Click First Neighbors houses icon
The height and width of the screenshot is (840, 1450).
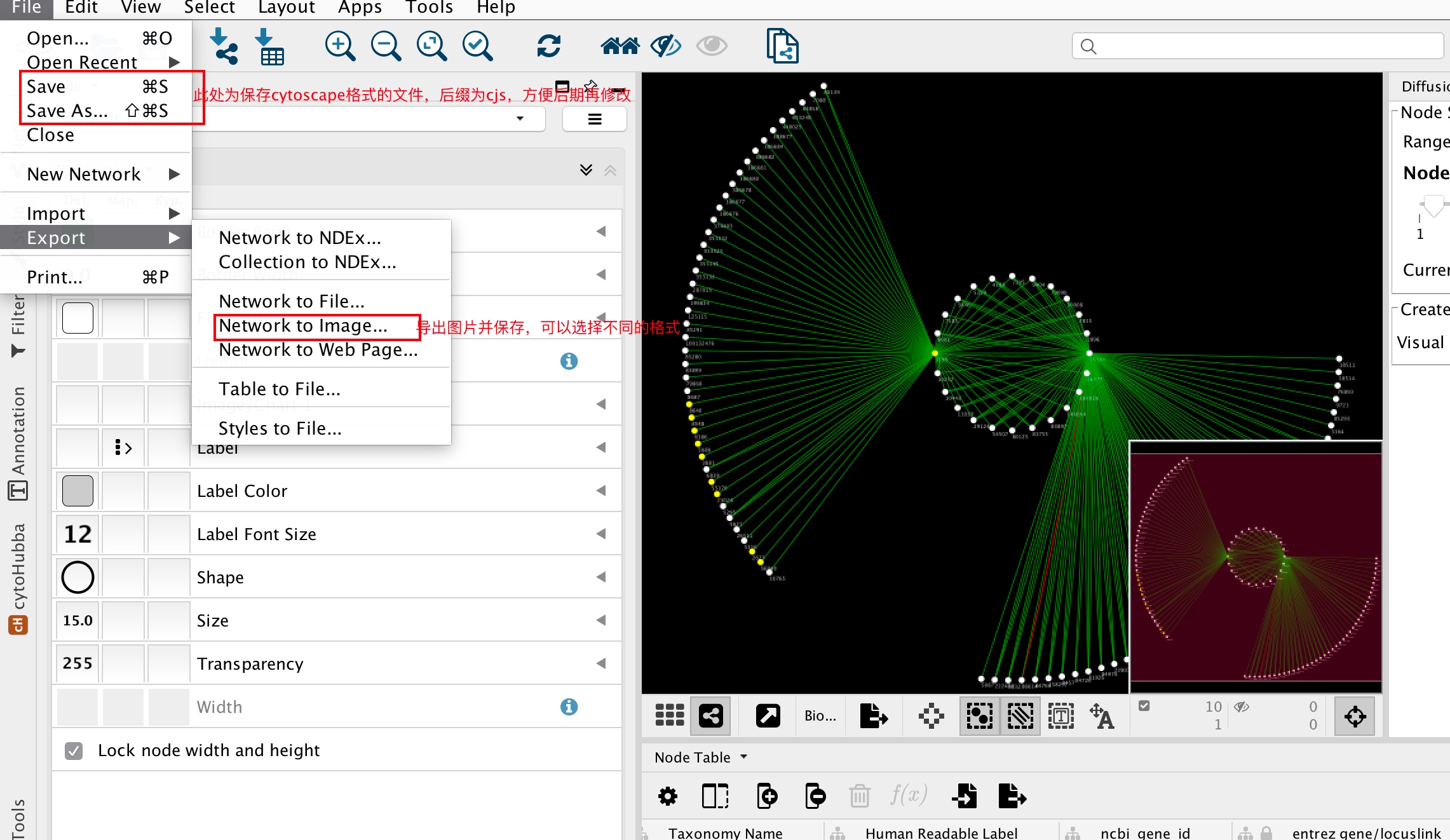pyautogui.click(x=620, y=46)
